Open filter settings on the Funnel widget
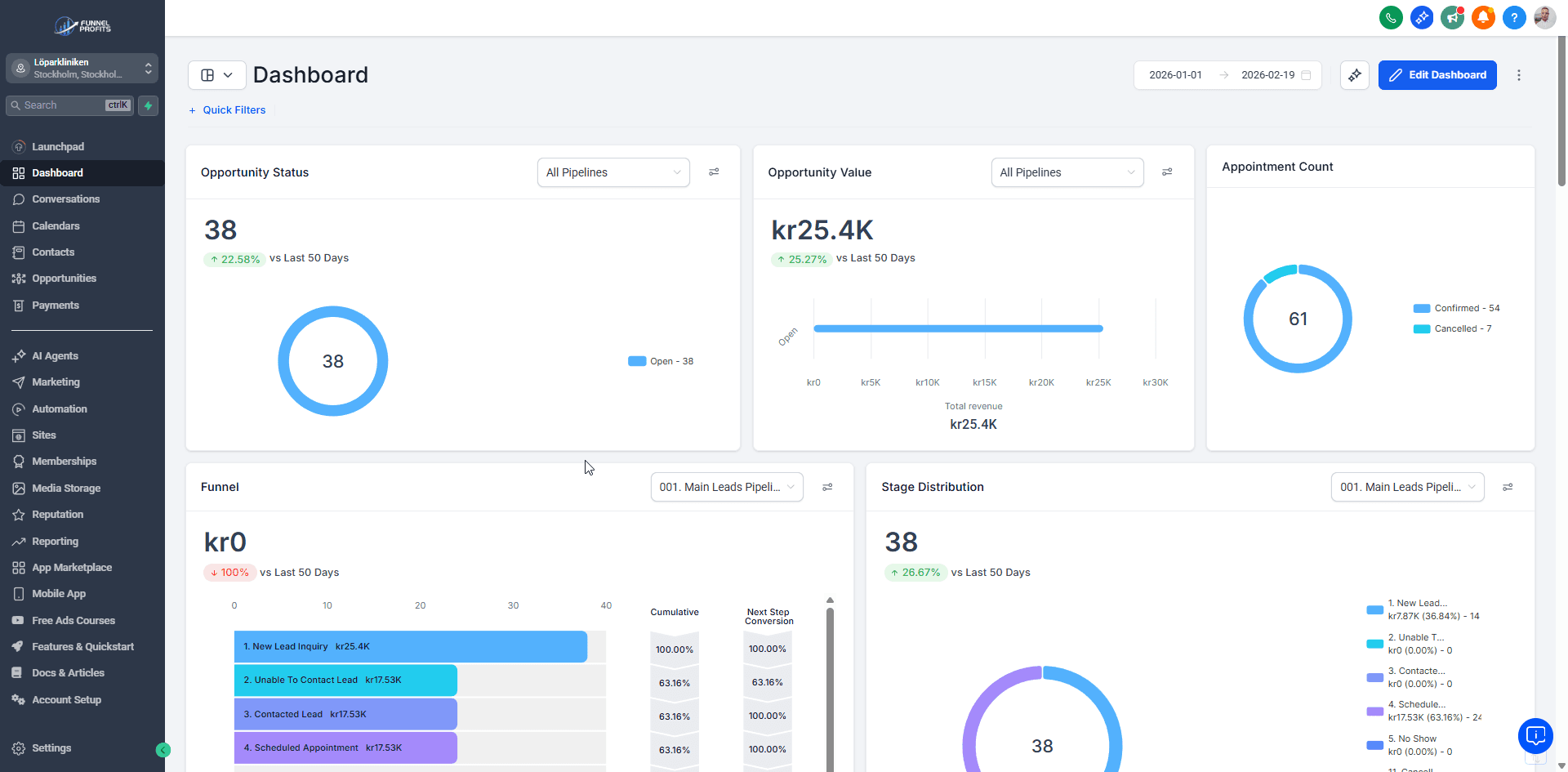The image size is (1568, 772). (x=827, y=487)
